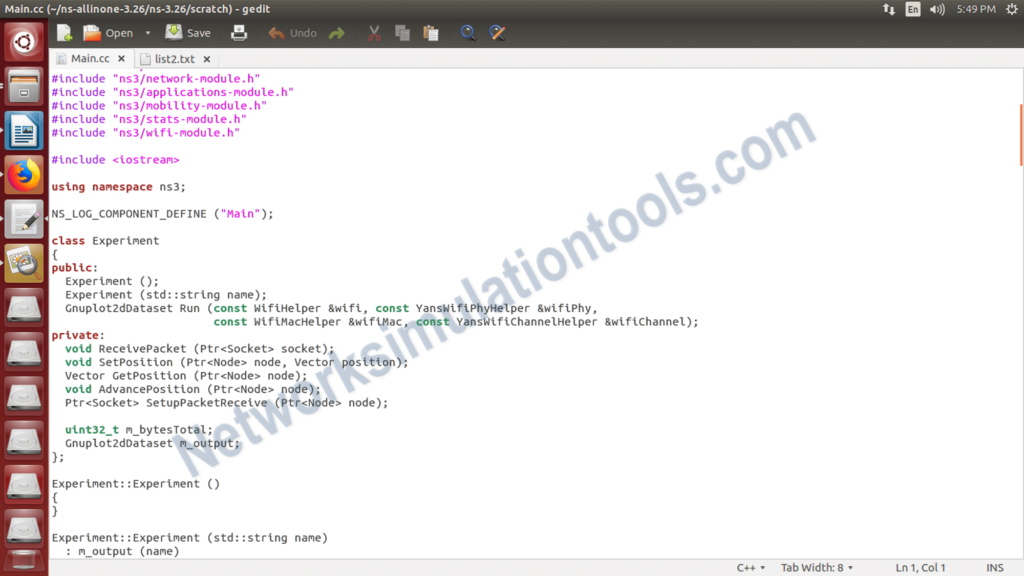The height and width of the screenshot is (576, 1024).
Task: Switch to the list2.txt tab
Action: [x=172, y=58]
